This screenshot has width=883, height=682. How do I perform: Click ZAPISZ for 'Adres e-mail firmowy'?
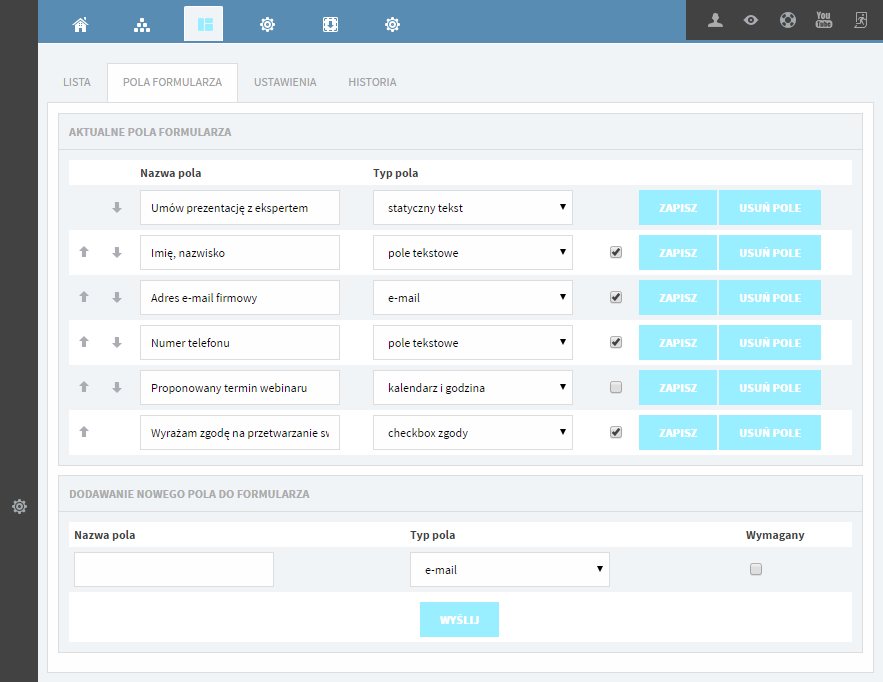coord(677,297)
